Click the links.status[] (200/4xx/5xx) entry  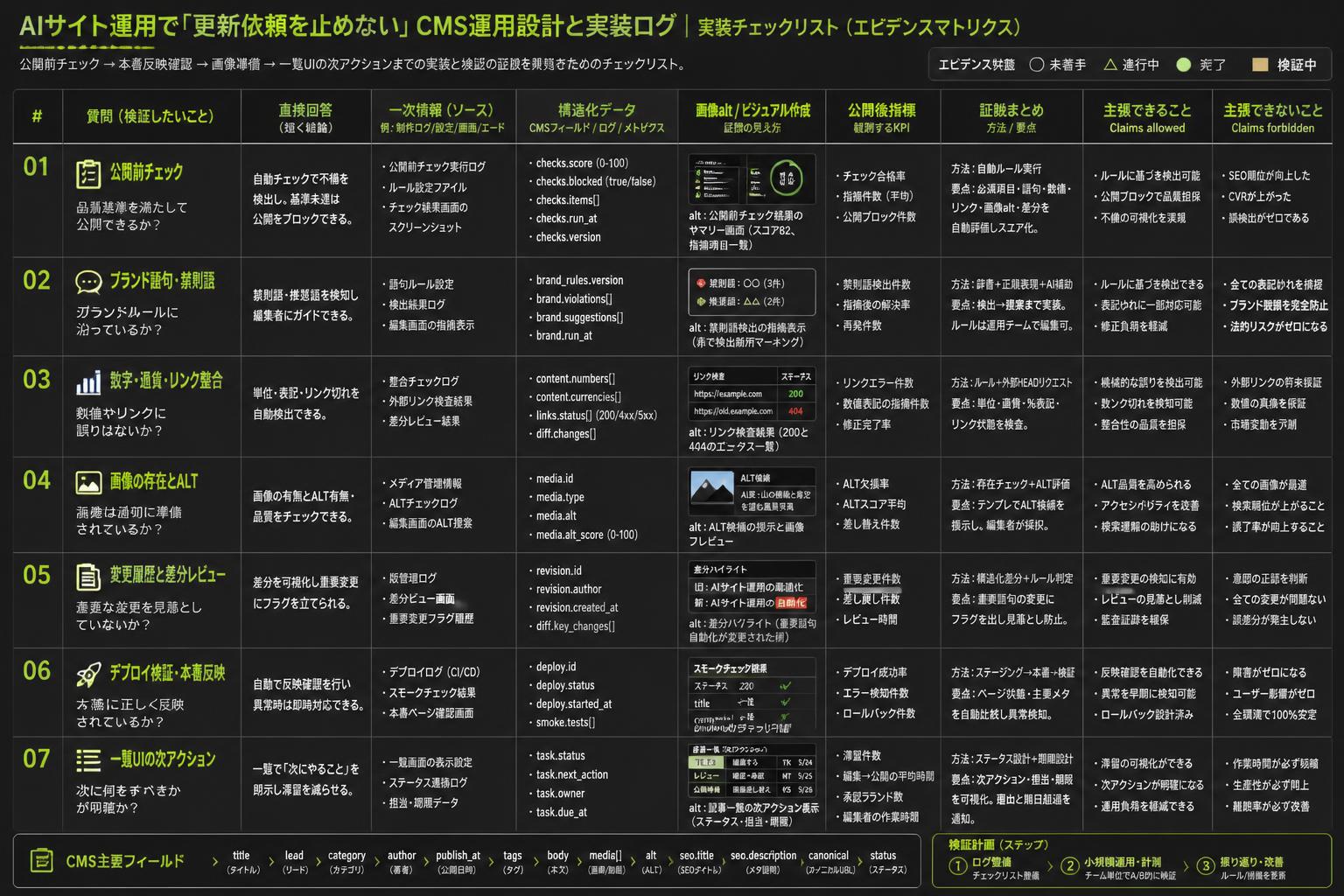[596, 415]
